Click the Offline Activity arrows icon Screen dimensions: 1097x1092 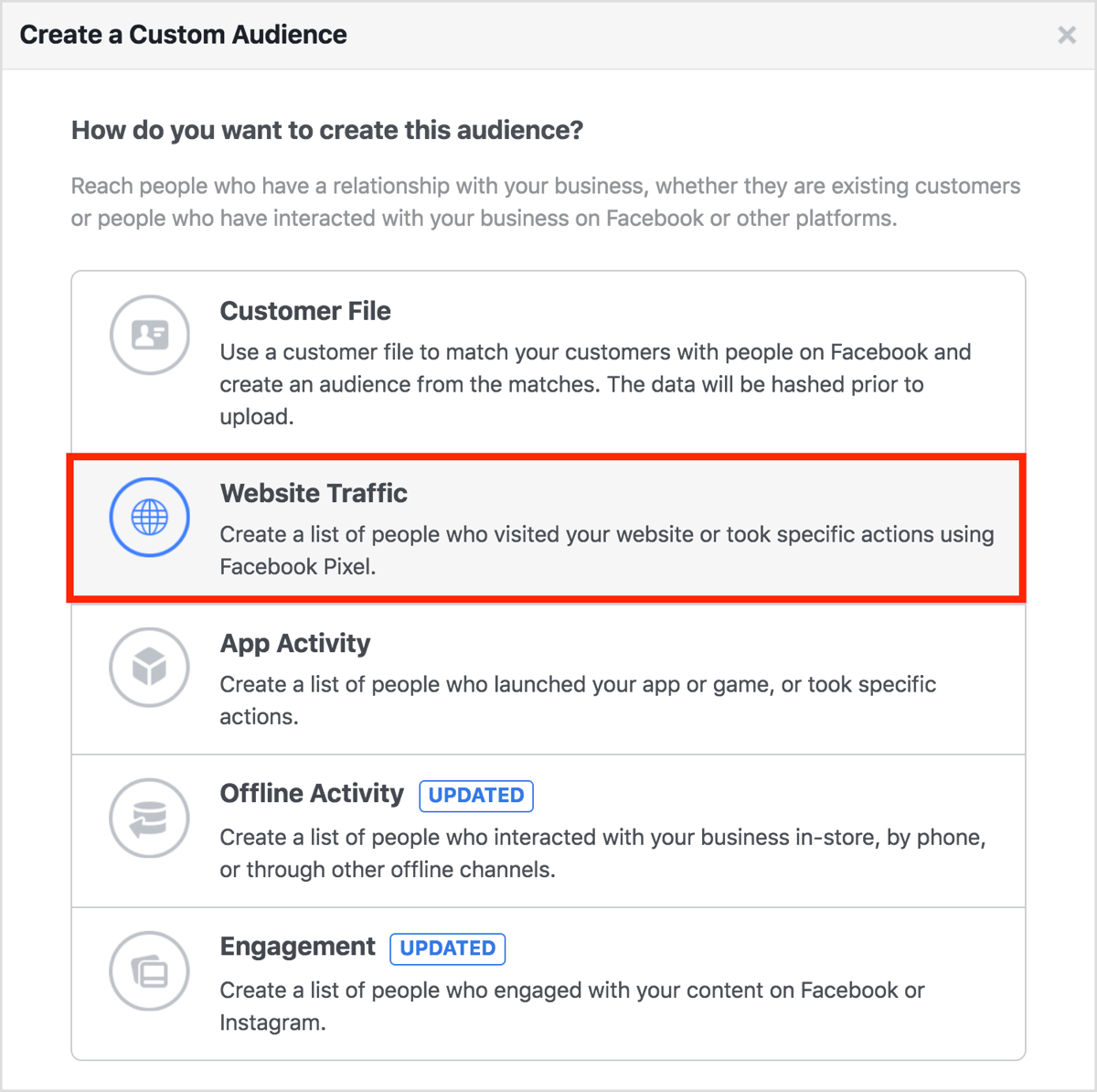[149, 819]
